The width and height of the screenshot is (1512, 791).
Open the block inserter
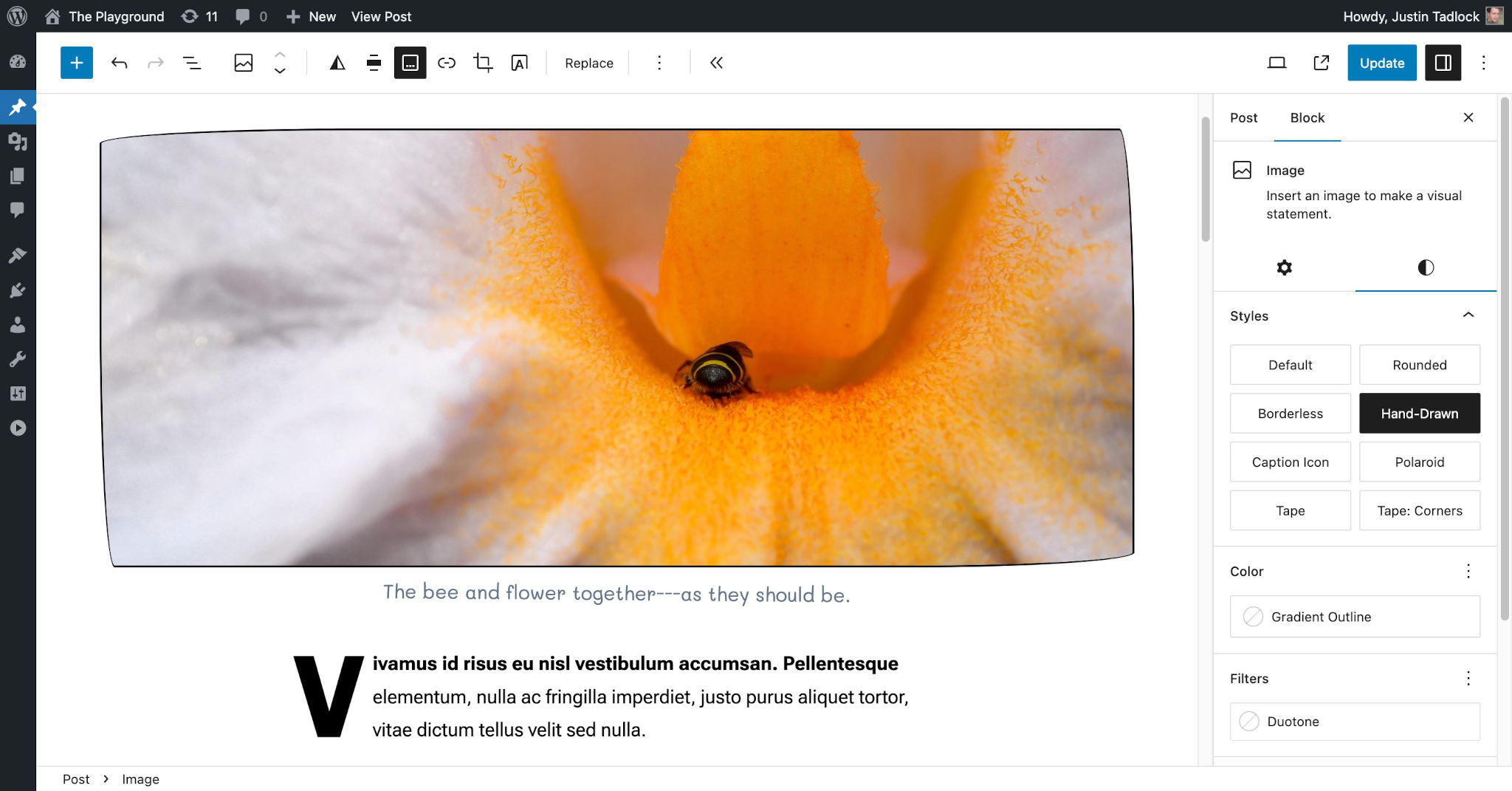(77, 63)
